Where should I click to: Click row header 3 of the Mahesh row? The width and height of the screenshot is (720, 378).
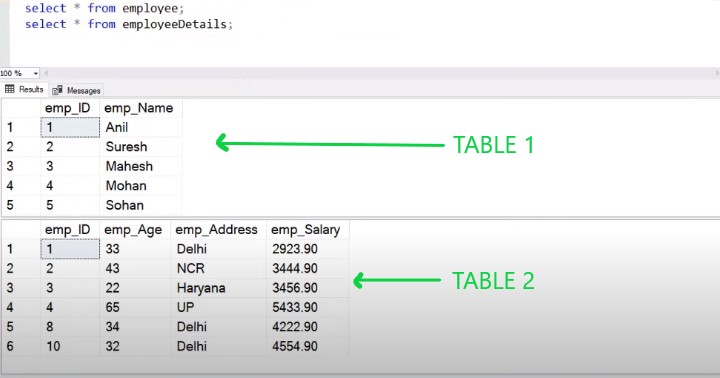[x=21, y=166]
